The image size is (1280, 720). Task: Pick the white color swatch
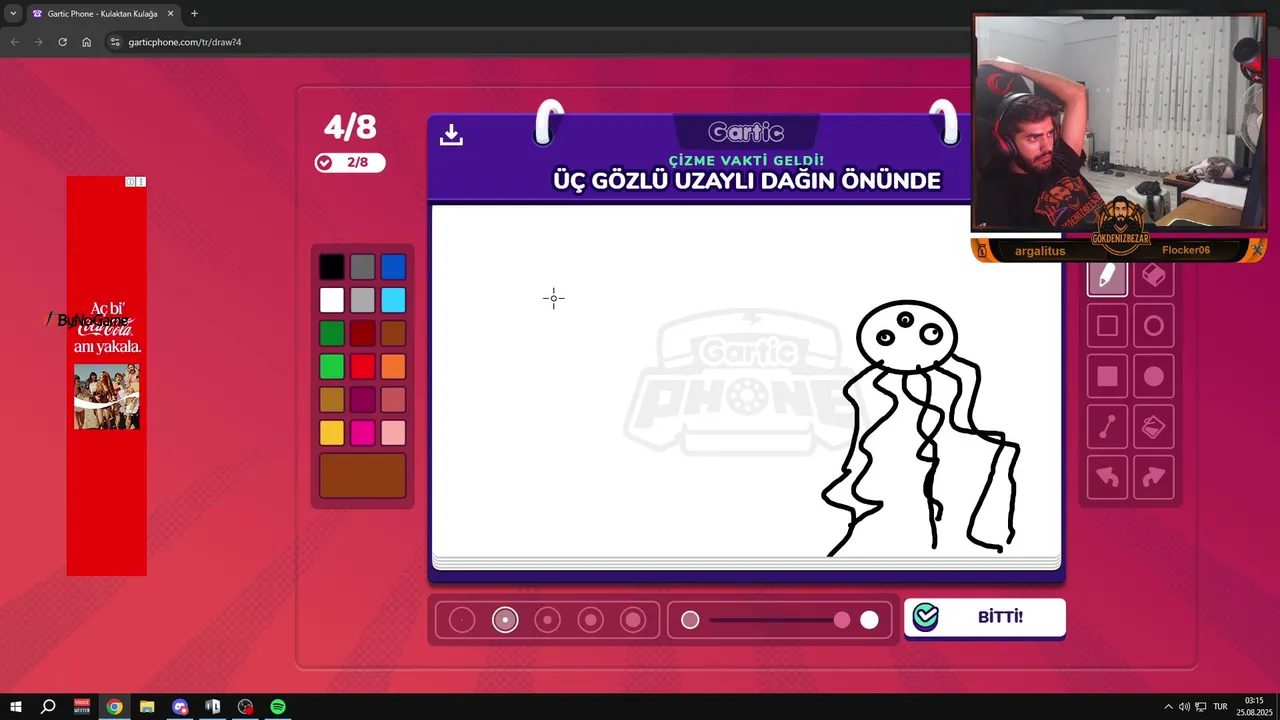[x=332, y=300]
